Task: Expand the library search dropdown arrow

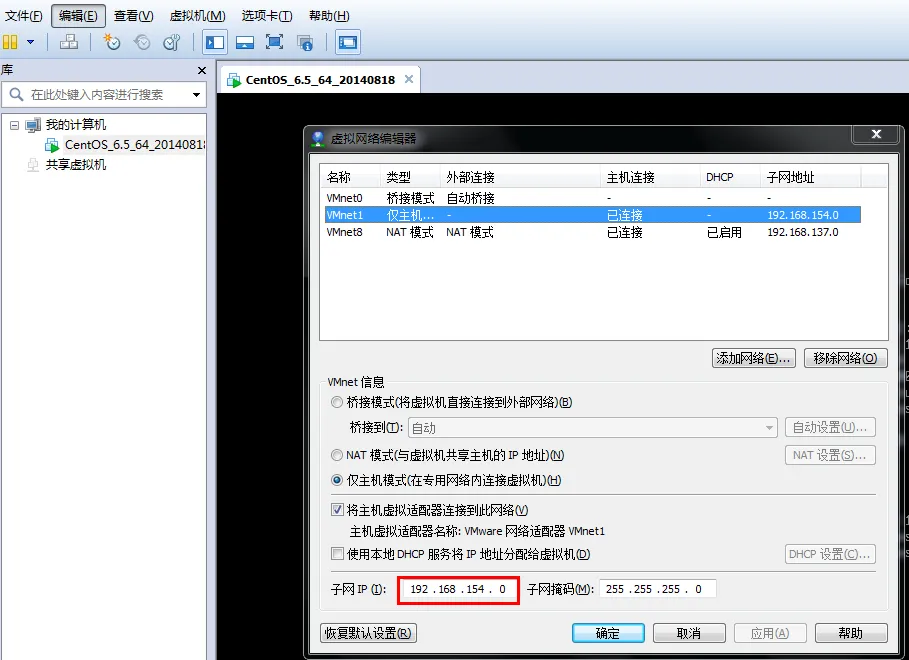Action: coord(197,95)
